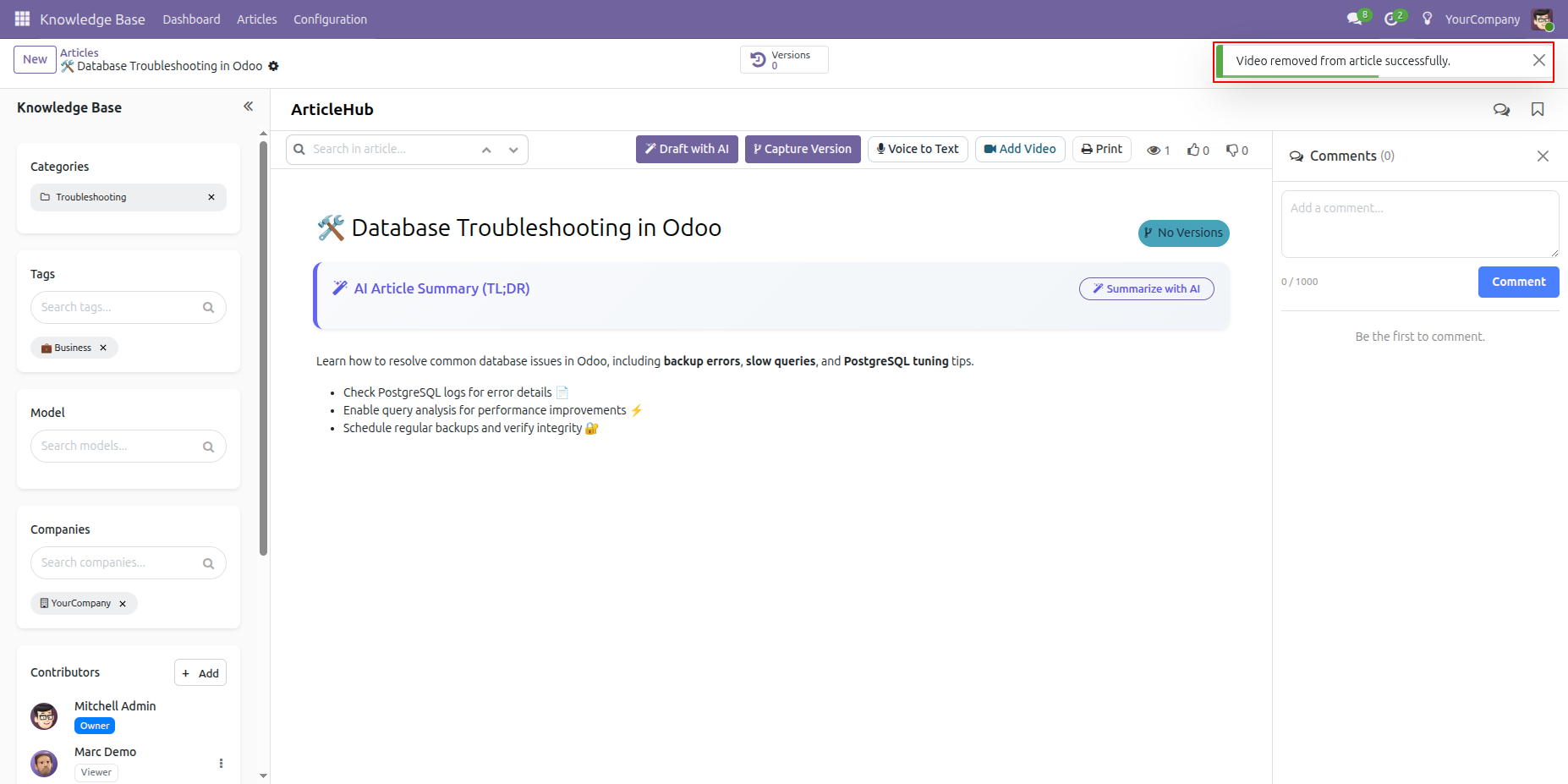Add a contributor with the Add button

(200, 673)
